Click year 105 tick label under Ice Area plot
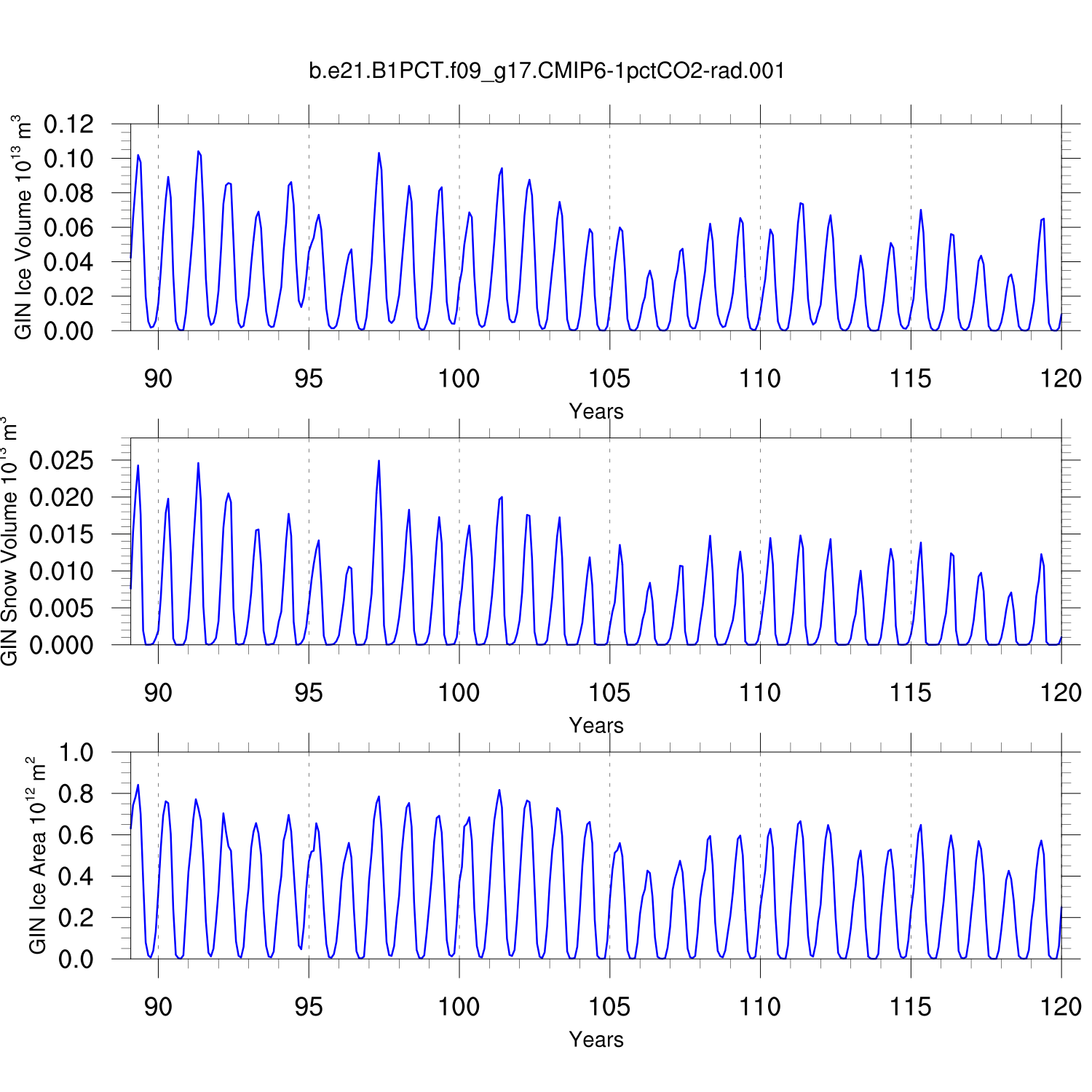The image size is (1092, 1092). [x=609, y=1007]
